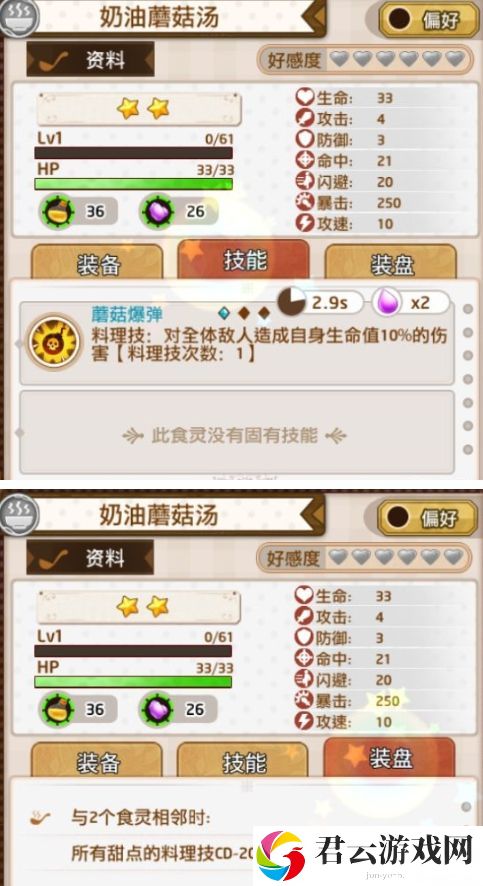Viewport: 483px width, 886px height.
Task: Tap the 攻速 lightning stat icon in top panel
Action: (306, 223)
